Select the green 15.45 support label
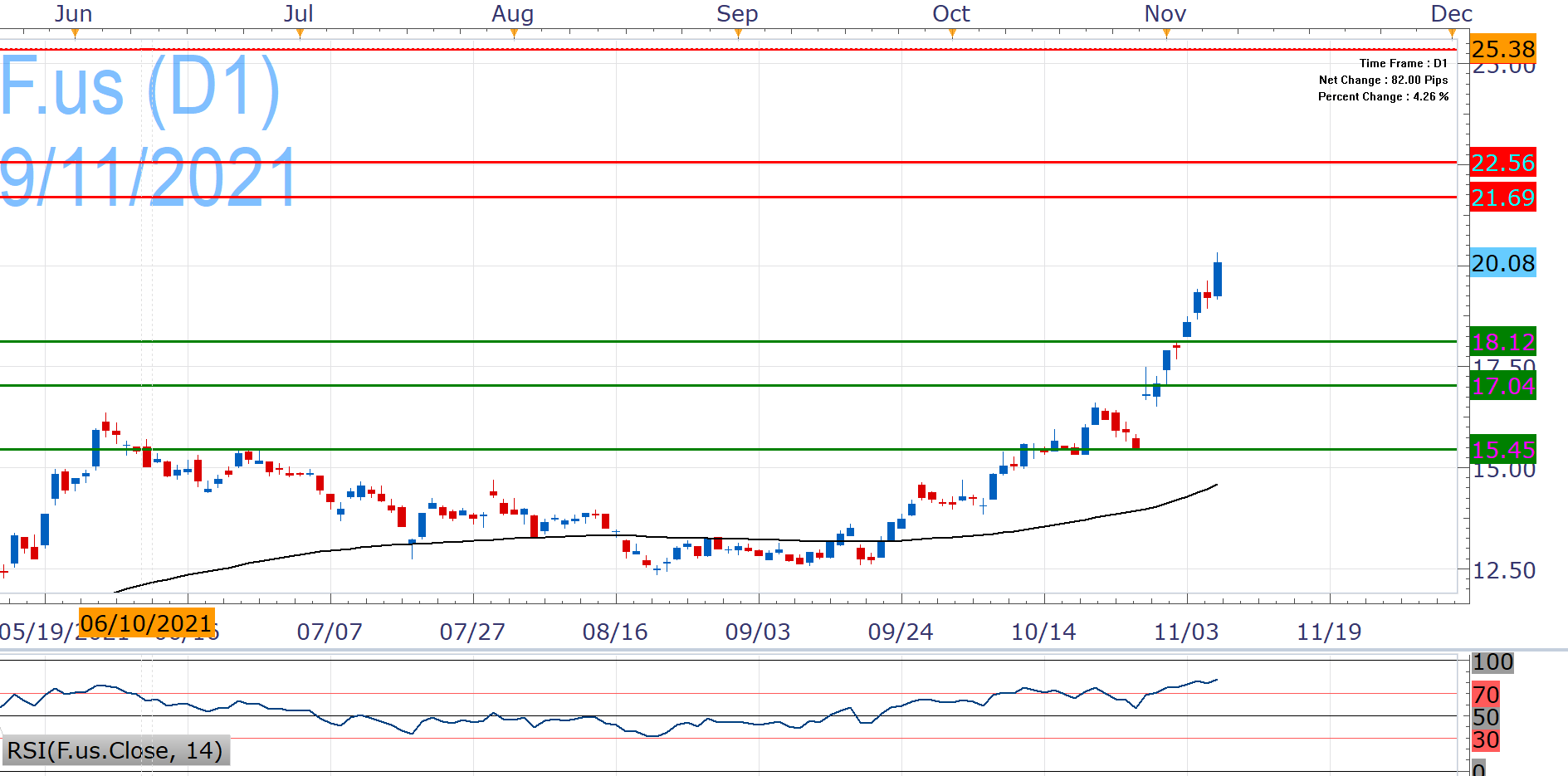 tap(1502, 449)
